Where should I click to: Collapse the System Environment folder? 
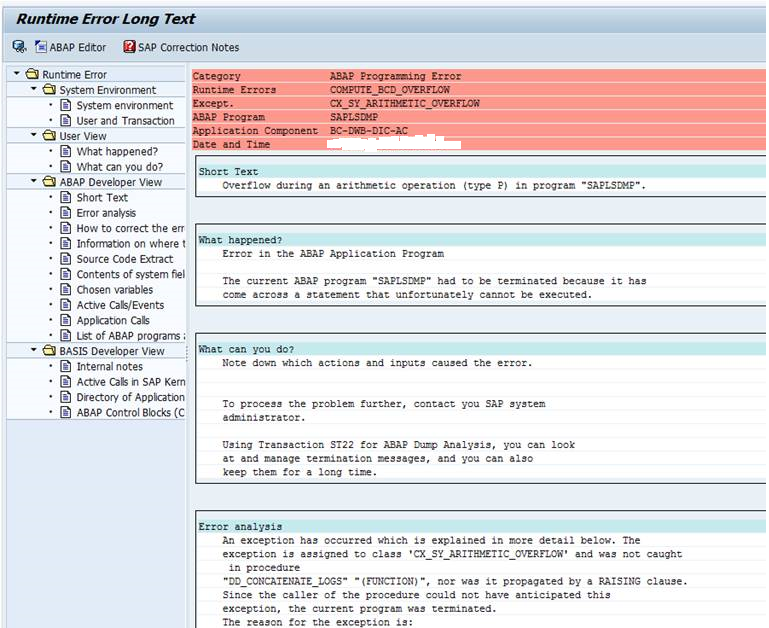click(34, 89)
